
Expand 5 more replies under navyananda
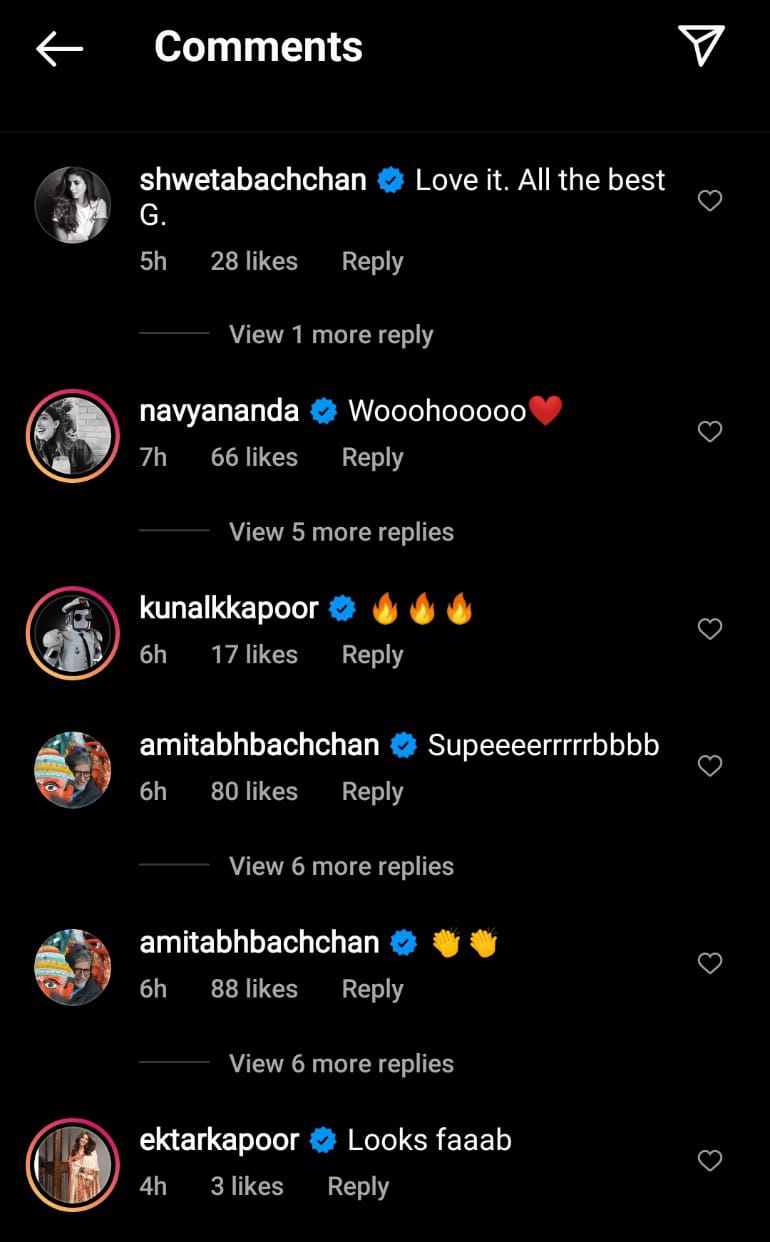(341, 532)
